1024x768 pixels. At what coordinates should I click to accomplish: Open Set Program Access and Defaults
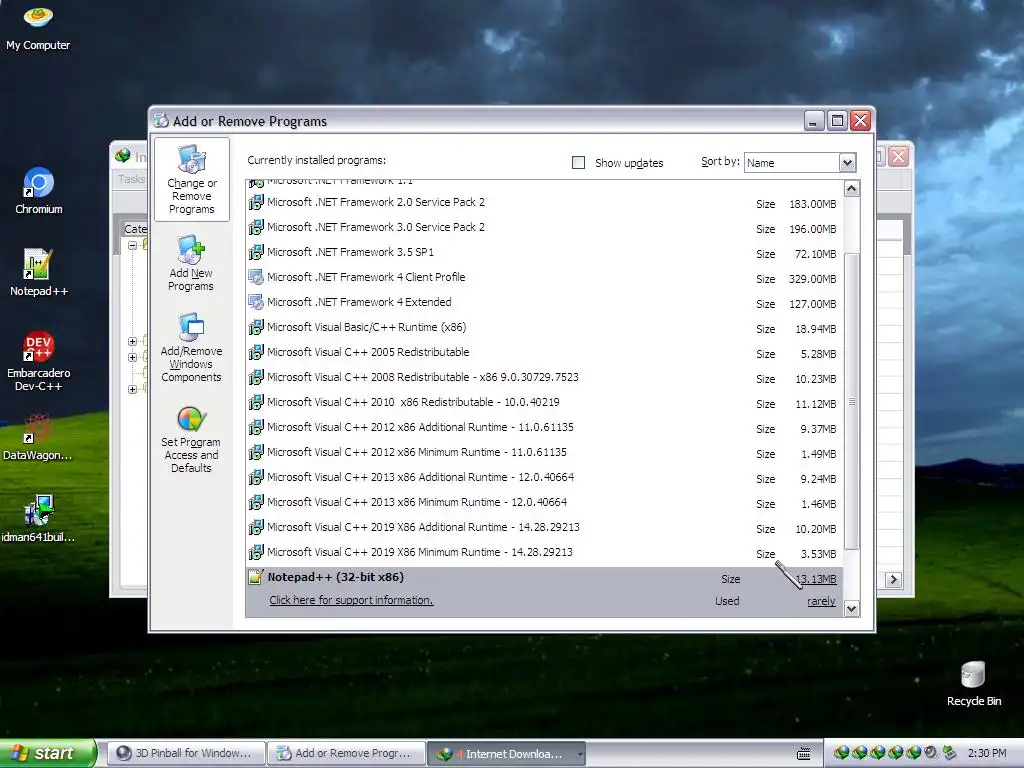click(x=191, y=440)
